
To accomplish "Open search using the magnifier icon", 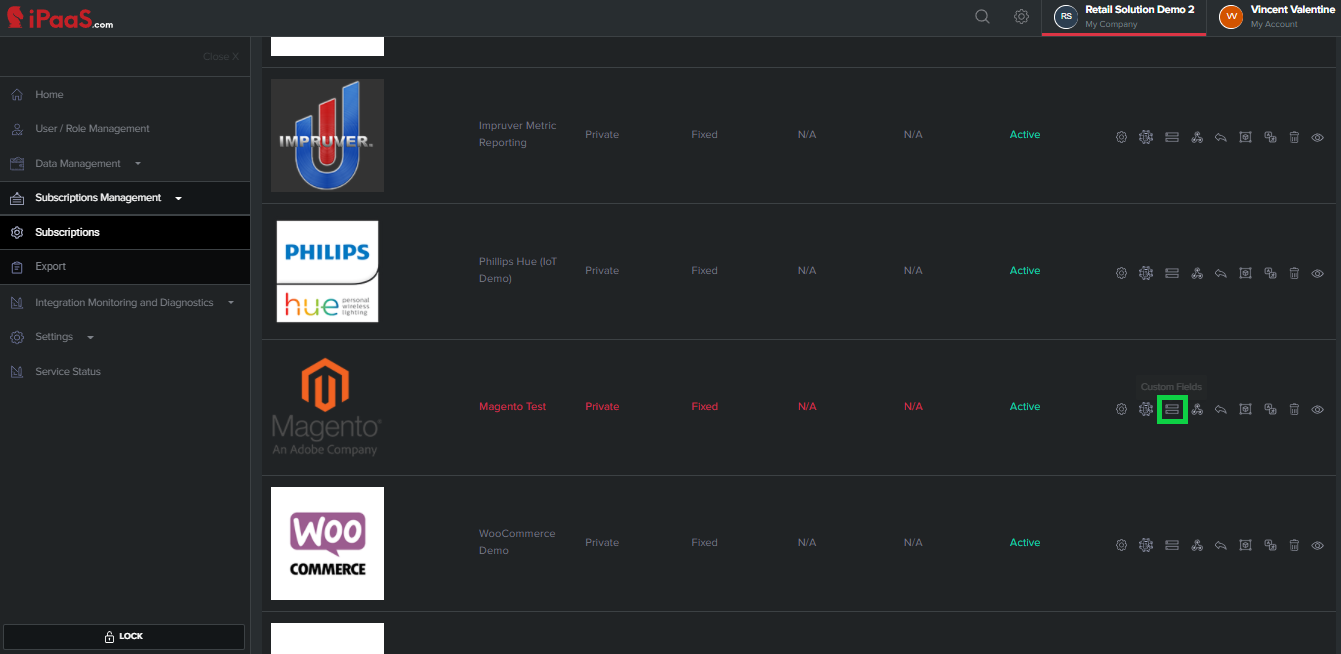I will tap(983, 16).
